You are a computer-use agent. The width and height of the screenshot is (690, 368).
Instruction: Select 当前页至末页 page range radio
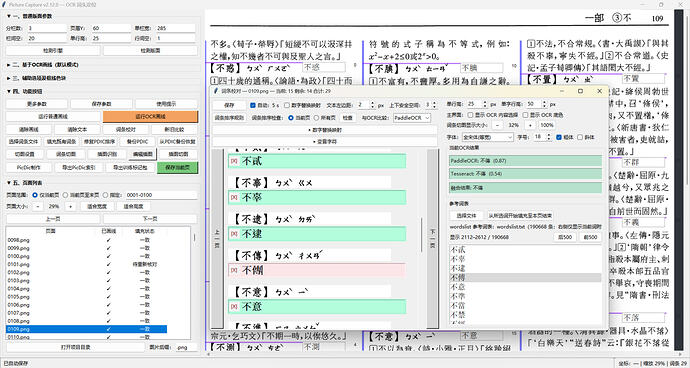coord(65,195)
